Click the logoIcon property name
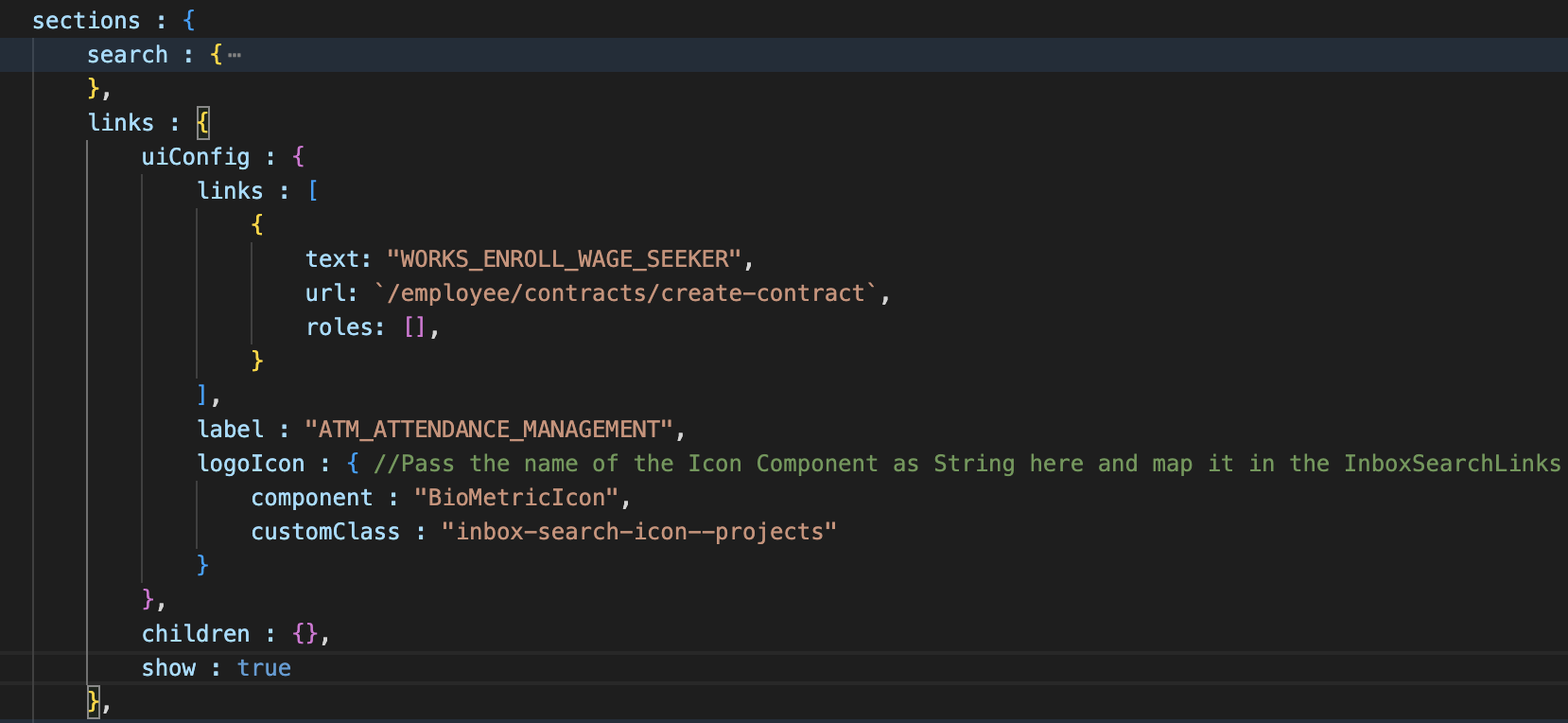Screen dimensions: 1568x723 251,464
